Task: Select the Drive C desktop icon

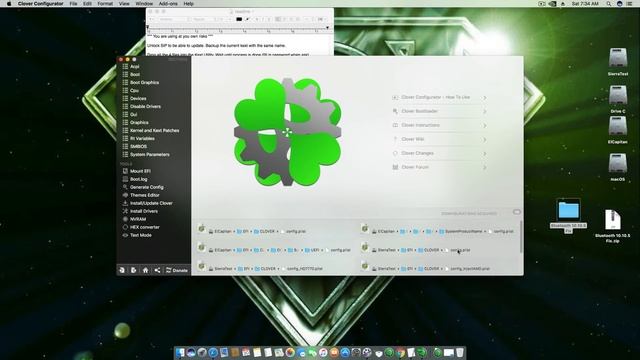Action: 618,99
